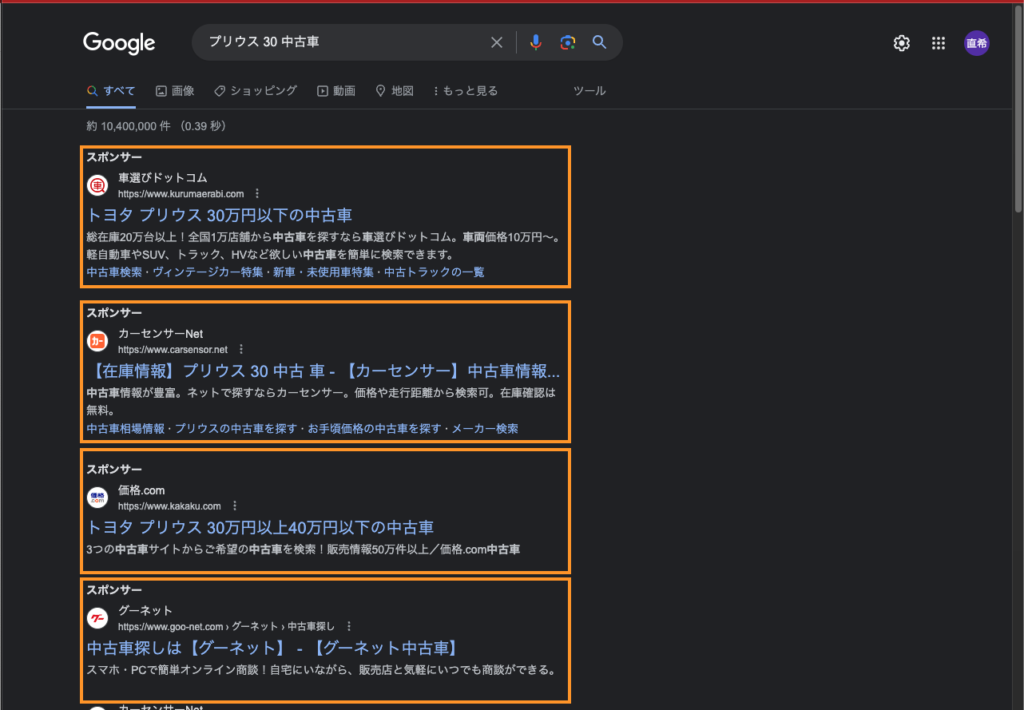
Task: Click the goo-net.com breadcrumb URL text
Action: [226, 626]
